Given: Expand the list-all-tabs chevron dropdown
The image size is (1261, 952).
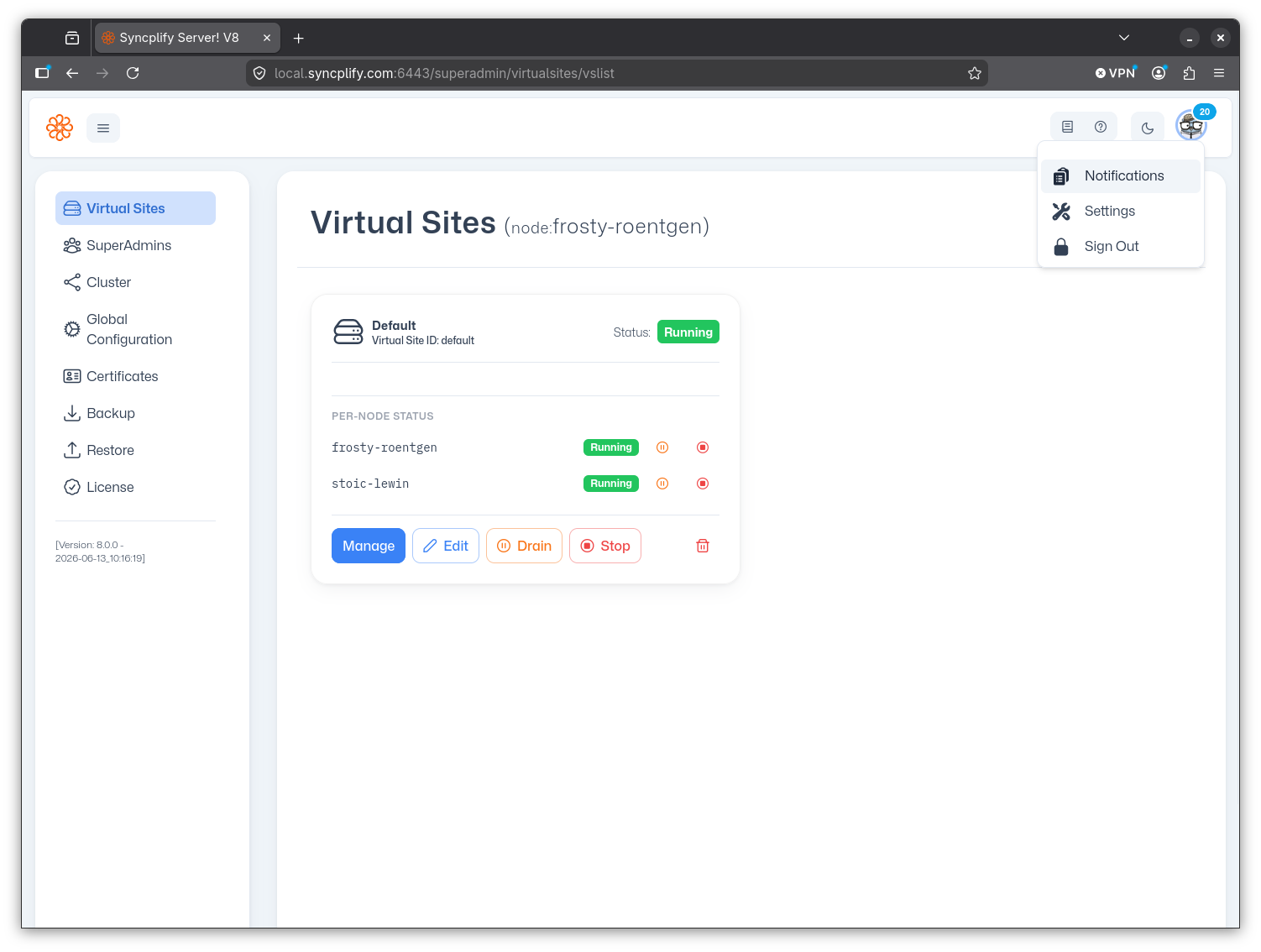Looking at the screenshot, I should pyautogui.click(x=1124, y=38).
